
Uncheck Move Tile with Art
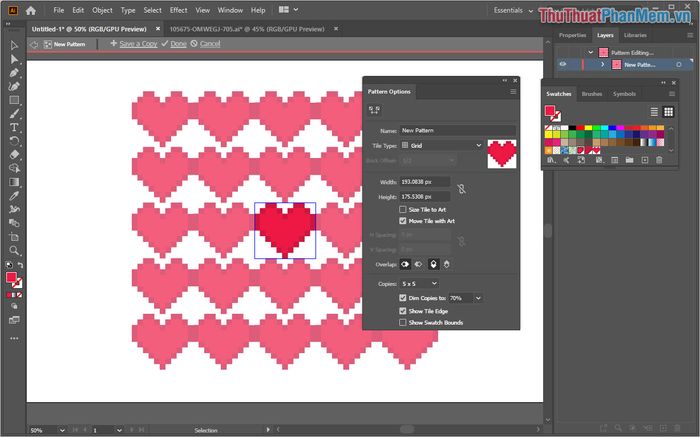coord(403,221)
